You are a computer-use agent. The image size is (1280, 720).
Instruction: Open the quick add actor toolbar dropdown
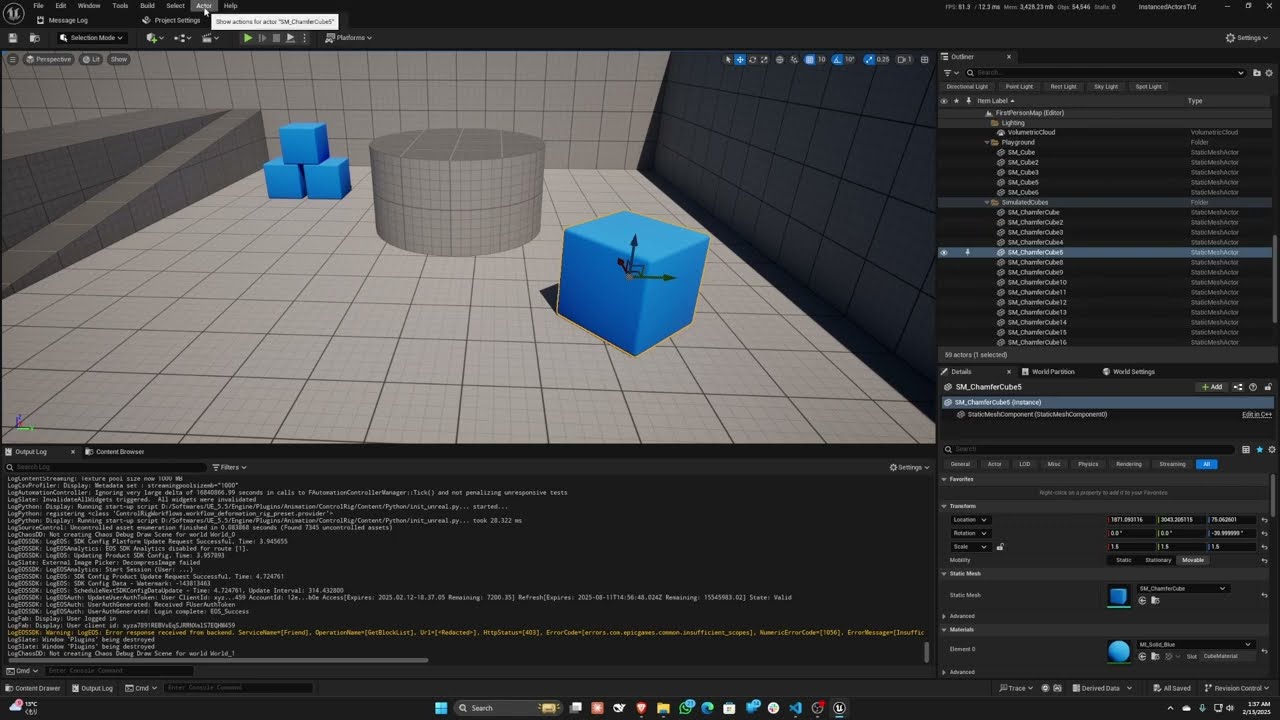coord(154,38)
